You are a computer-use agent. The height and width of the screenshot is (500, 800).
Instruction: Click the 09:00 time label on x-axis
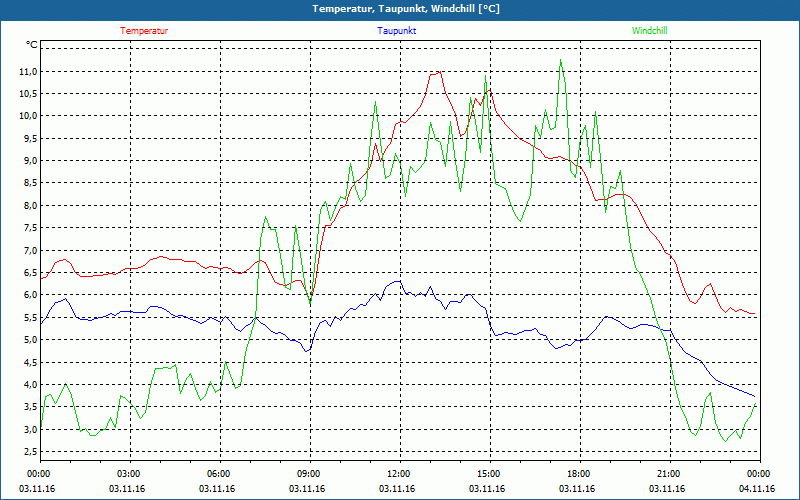(310, 474)
